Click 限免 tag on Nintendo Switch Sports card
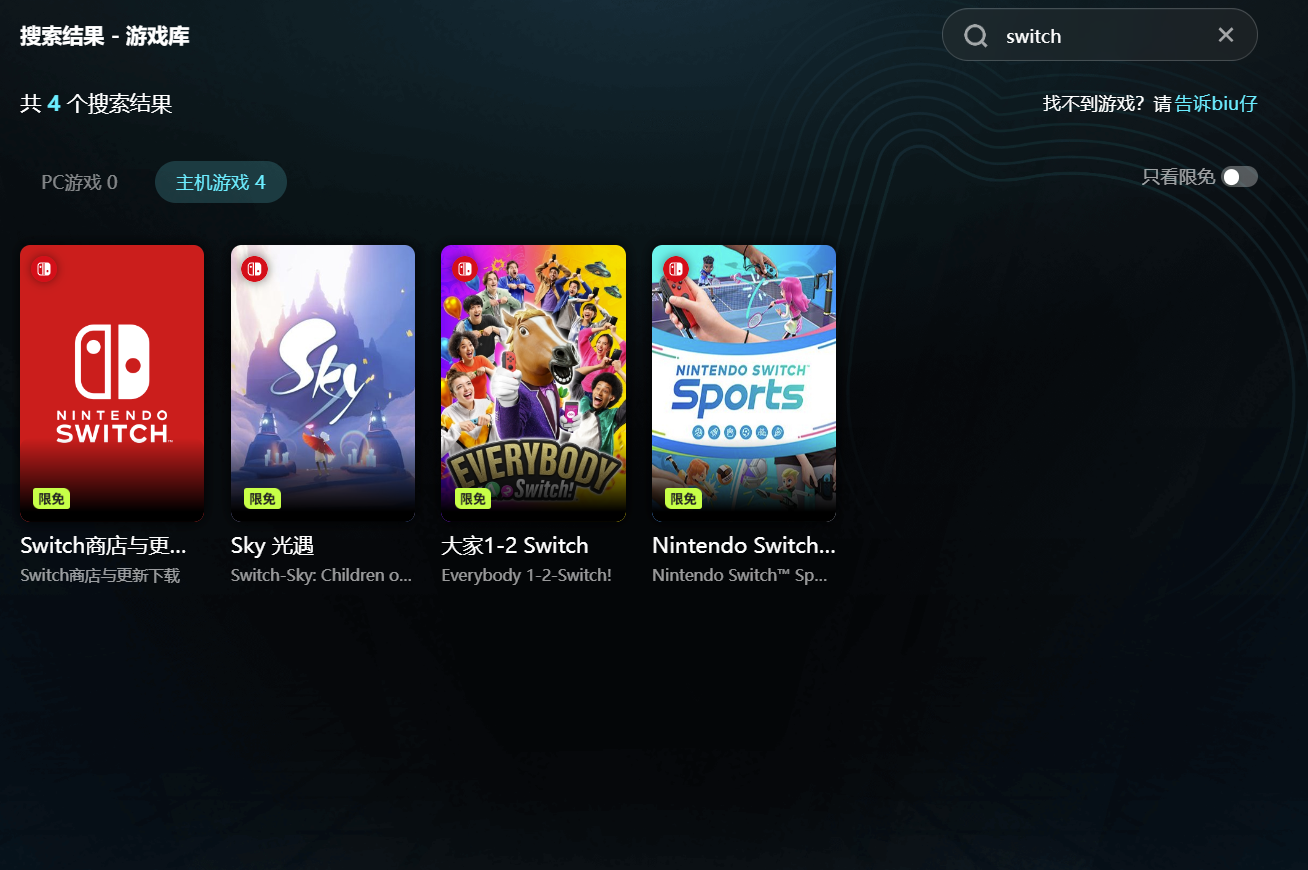 point(683,499)
